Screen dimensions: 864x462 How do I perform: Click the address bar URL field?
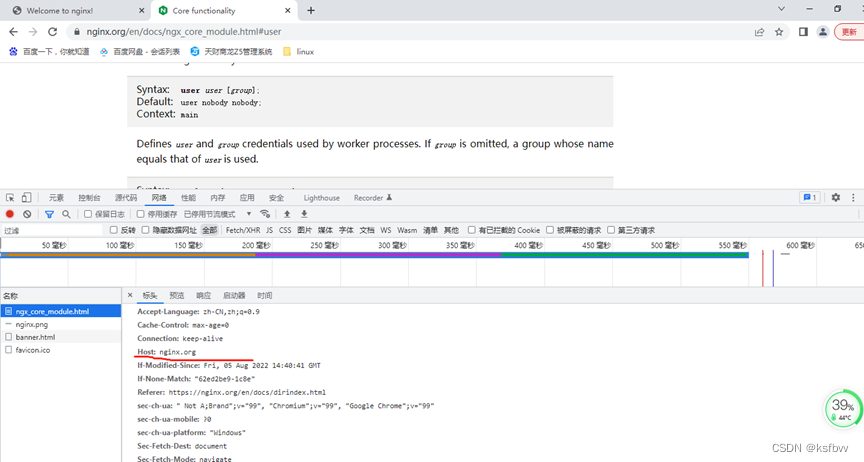(408, 32)
